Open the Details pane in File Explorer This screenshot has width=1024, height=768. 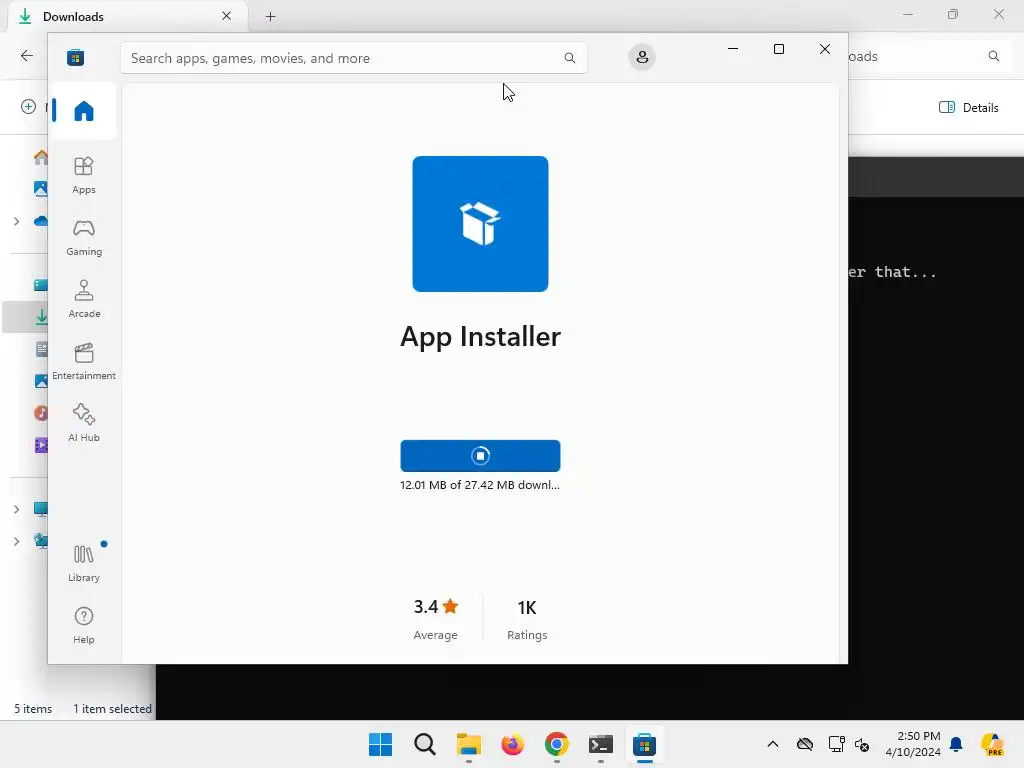point(968,108)
